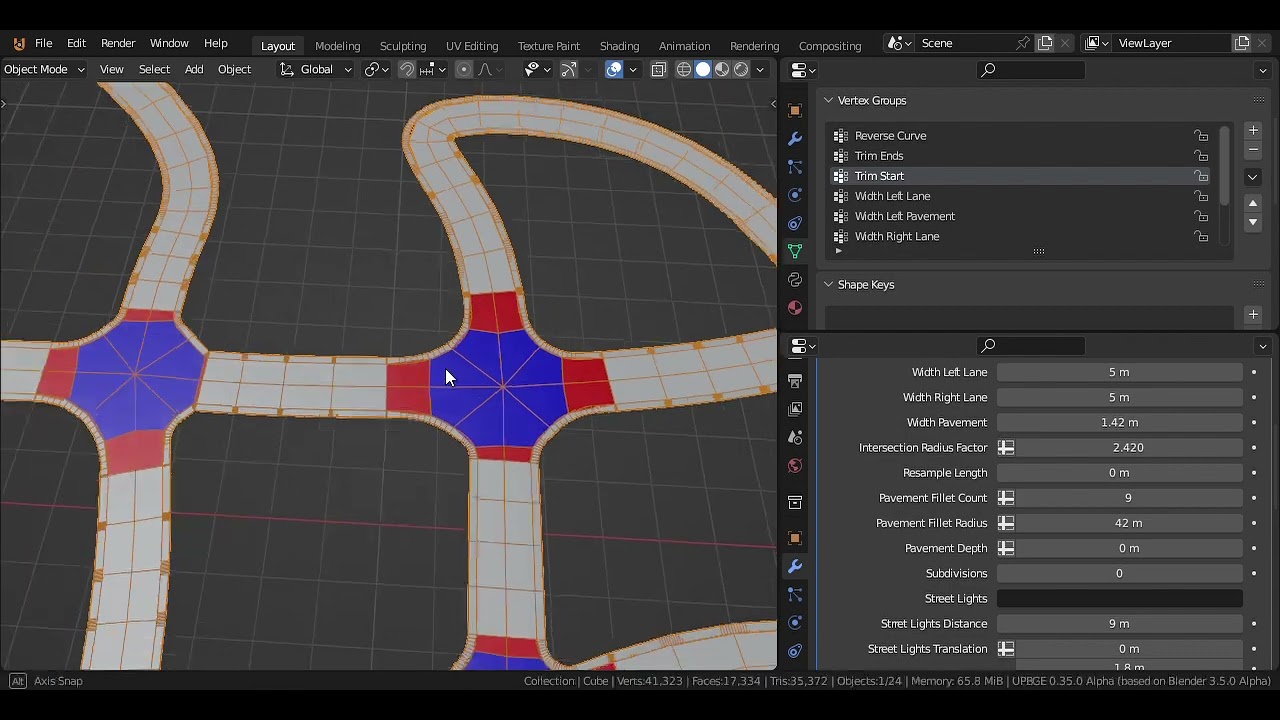The height and width of the screenshot is (720, 1280).
Task: Select Reverse Curve vertex group
Action: 1021,136
